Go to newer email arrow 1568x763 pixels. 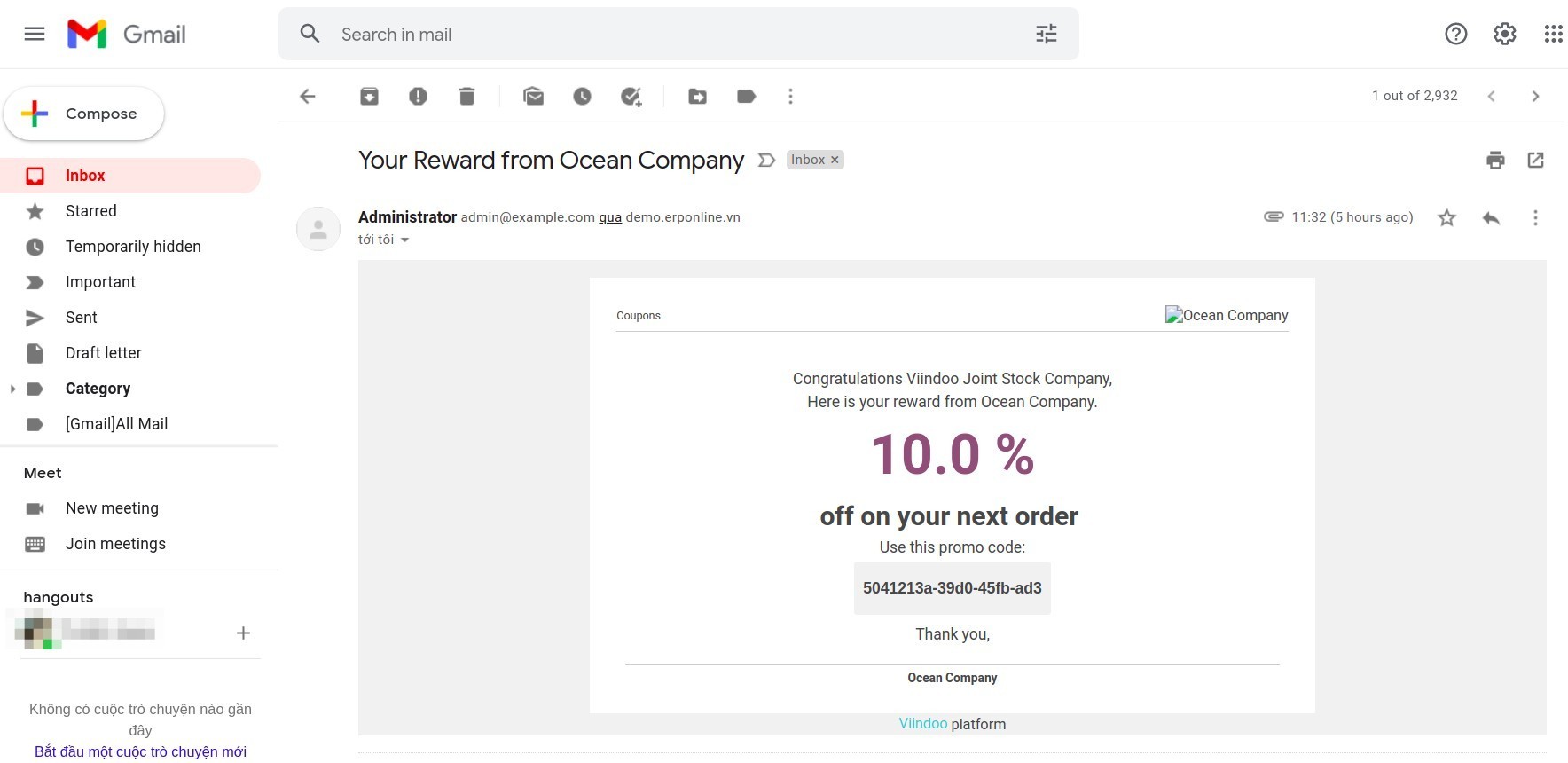[1492, 96]
